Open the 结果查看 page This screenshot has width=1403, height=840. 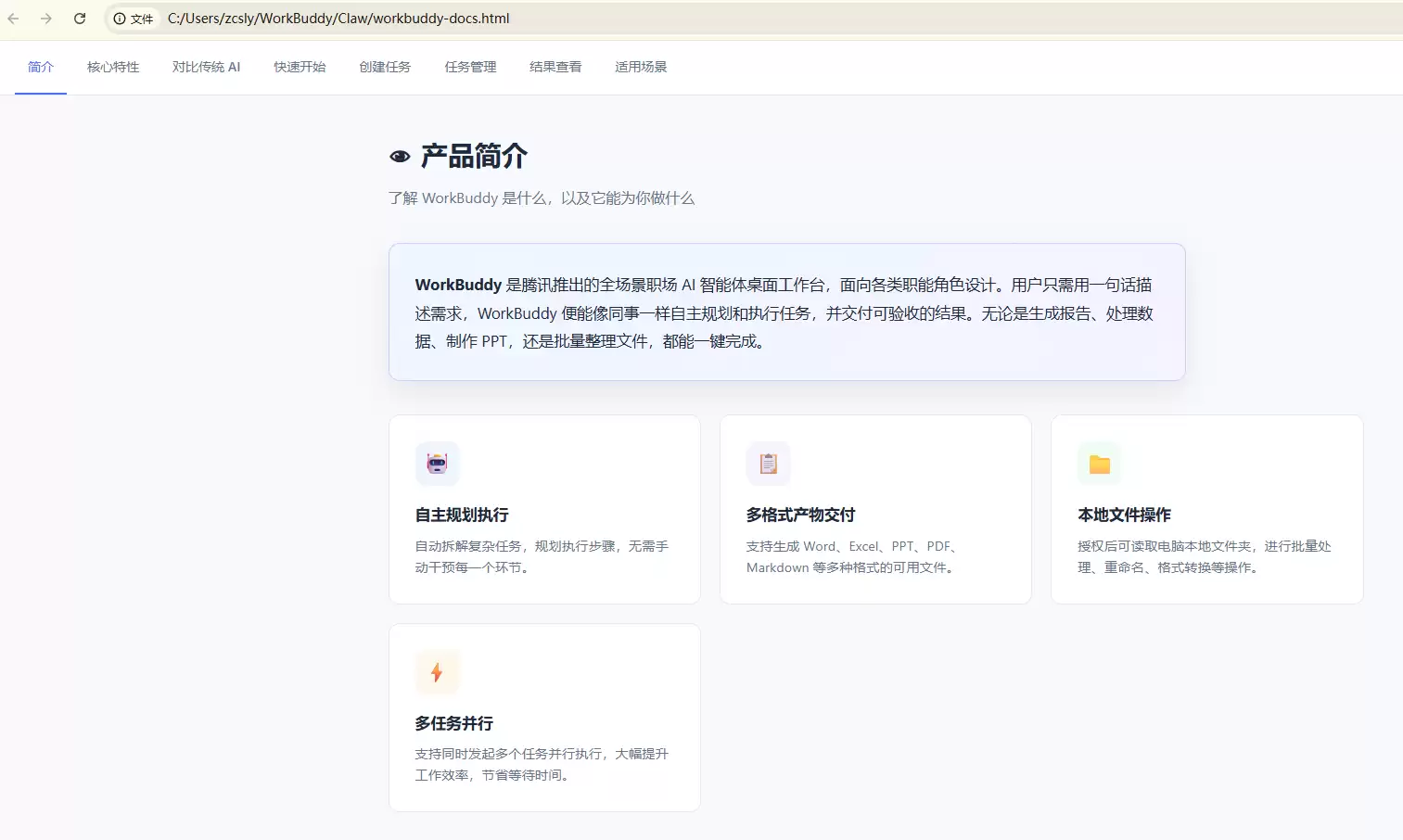[x=555, y=67]
